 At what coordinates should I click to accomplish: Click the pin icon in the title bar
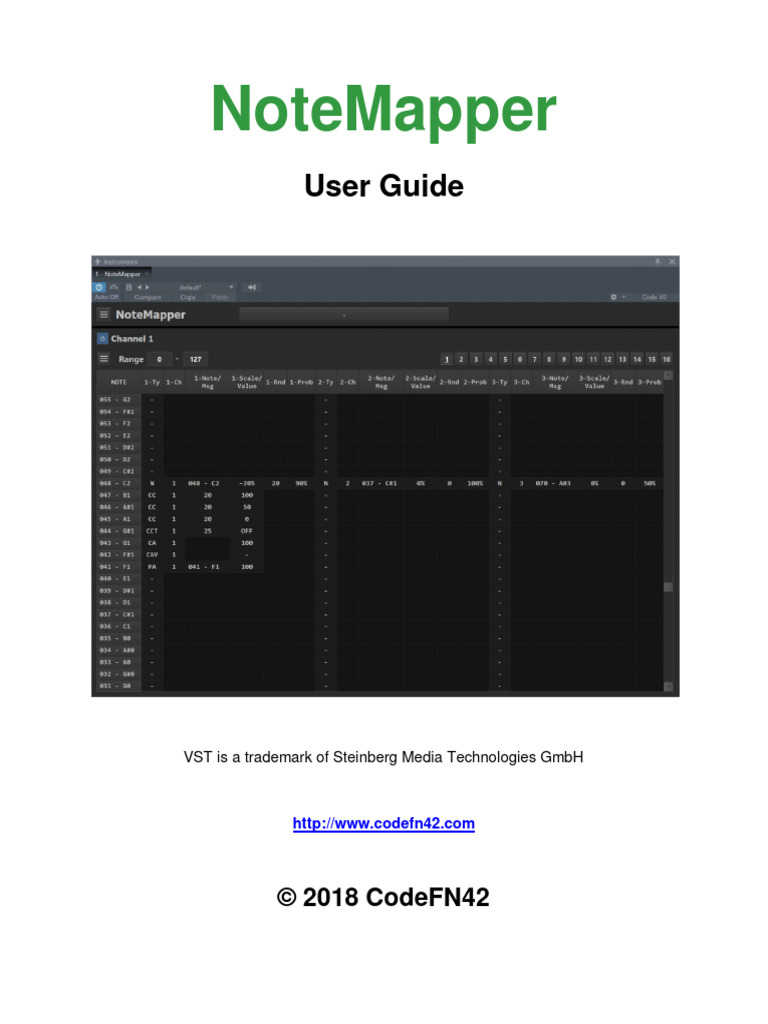(657, 261)
